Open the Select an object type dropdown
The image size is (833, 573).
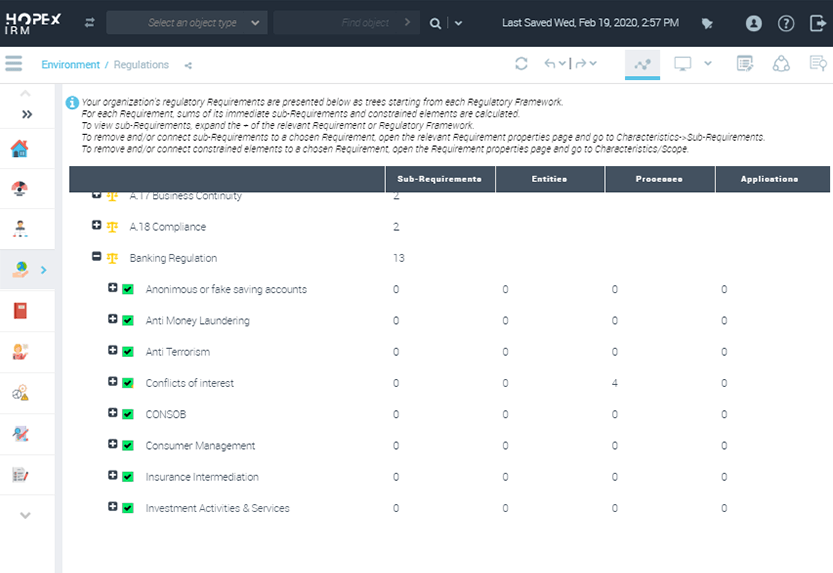[187, 23]
